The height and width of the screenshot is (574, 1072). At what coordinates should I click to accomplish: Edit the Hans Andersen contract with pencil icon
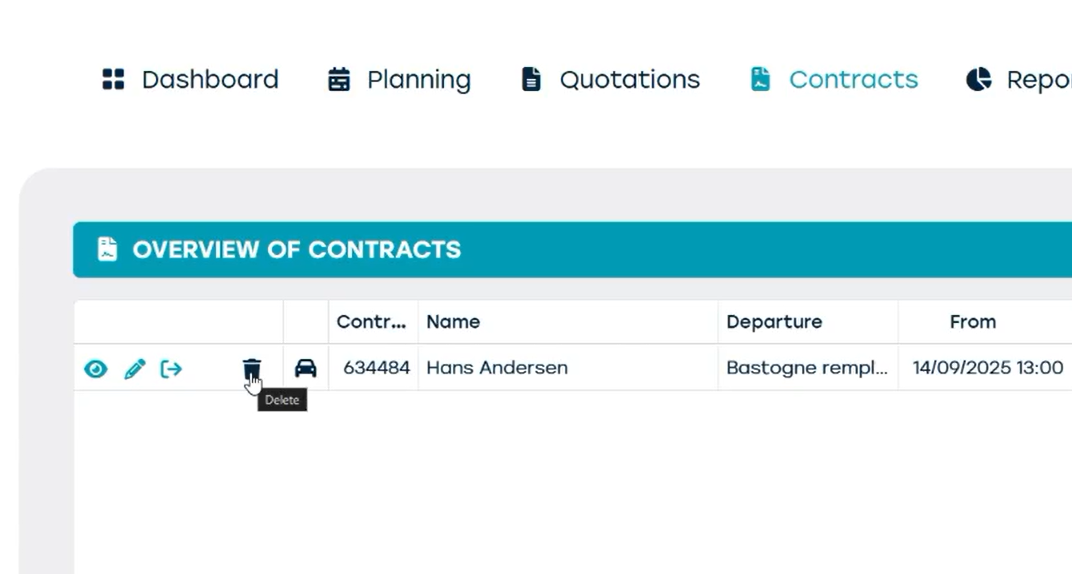[x=135, y=369]
